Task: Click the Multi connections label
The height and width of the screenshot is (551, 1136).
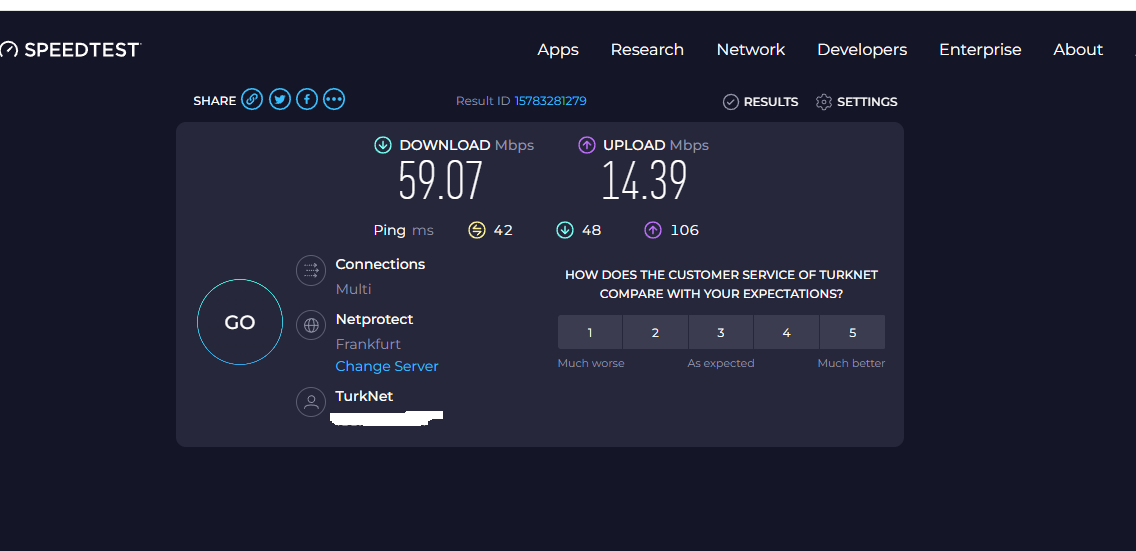Action: click(354, 290)
